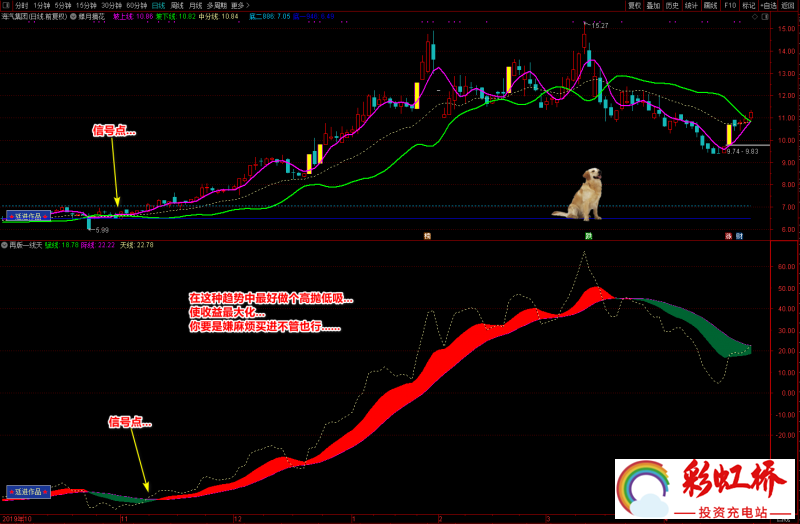Click the 叠加 overlay button
The image size is (800, 524).
pos(654,6)
